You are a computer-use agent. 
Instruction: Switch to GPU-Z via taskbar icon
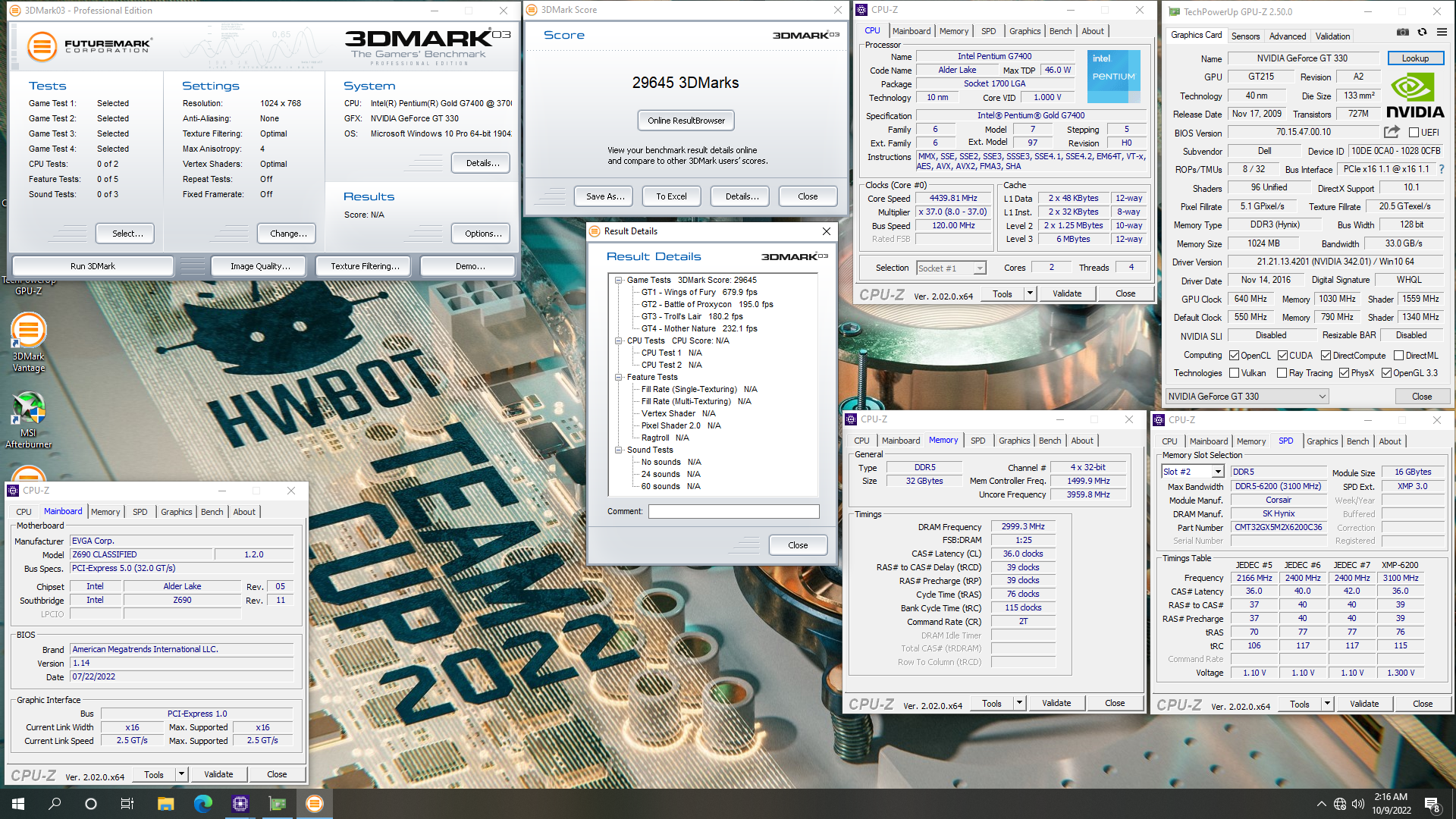[x=278, y=804]
